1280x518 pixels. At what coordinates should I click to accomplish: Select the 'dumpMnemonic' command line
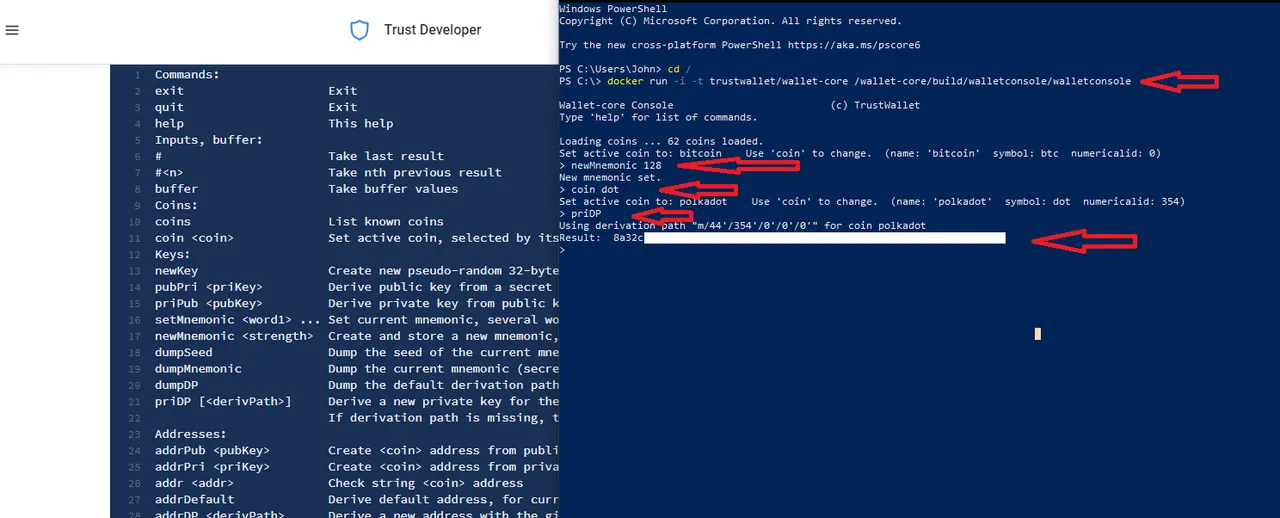click(x=198, y=368)
